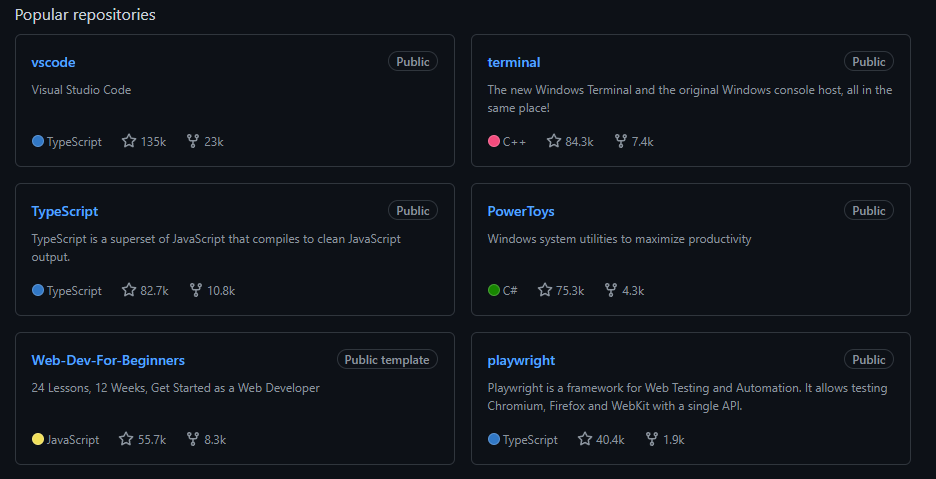936x479 pixels.
Task: Click the 23k forks count on vscode
Action: (214, 142)
